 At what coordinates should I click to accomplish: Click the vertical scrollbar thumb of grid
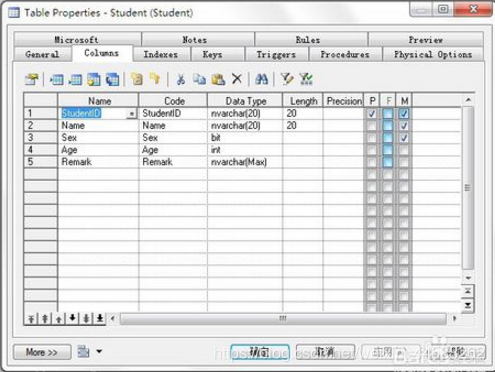coord(468,188)
